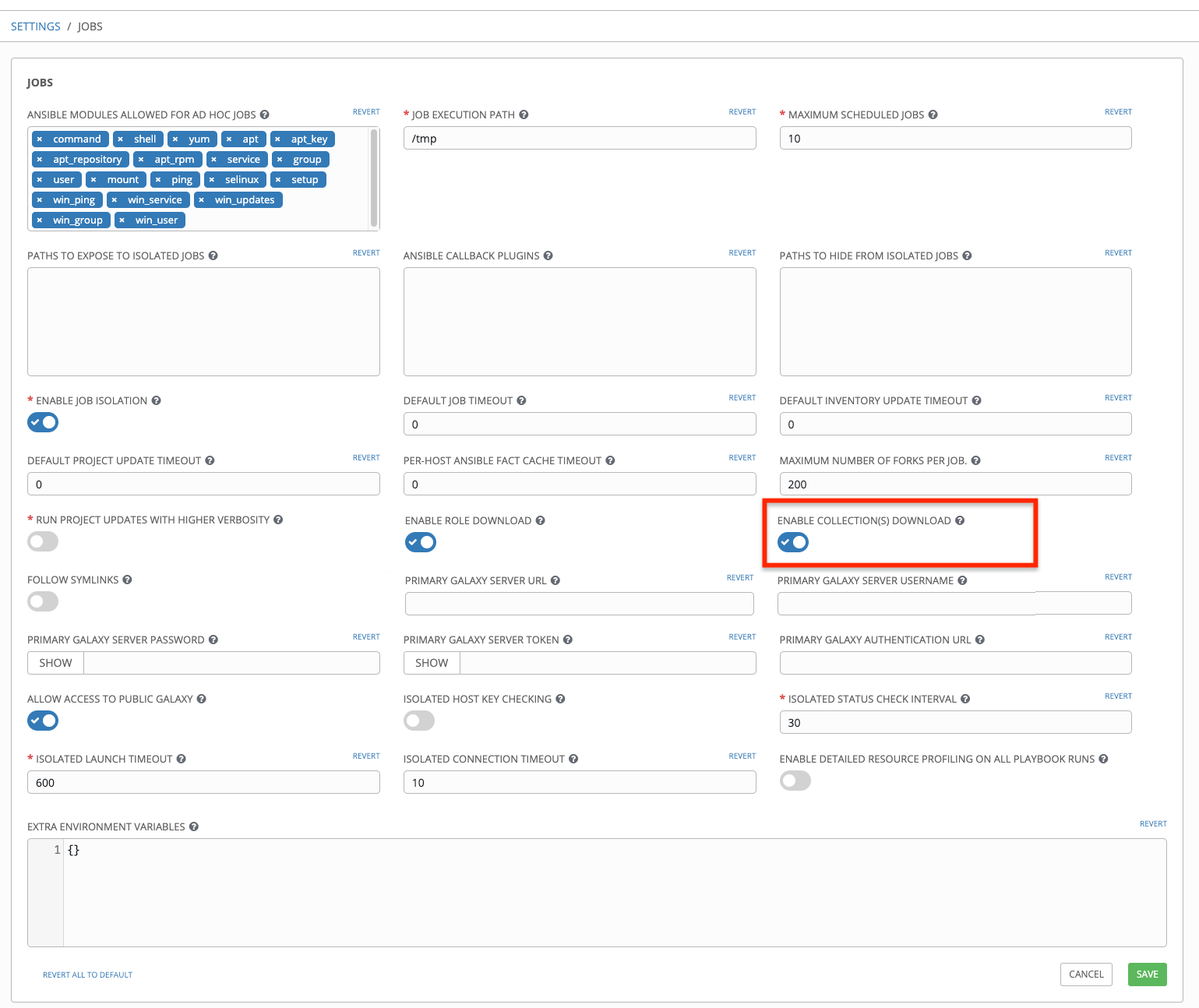
Task: Toggle Run Project Updates with Higher Verbosity
Action: [43, 541]
